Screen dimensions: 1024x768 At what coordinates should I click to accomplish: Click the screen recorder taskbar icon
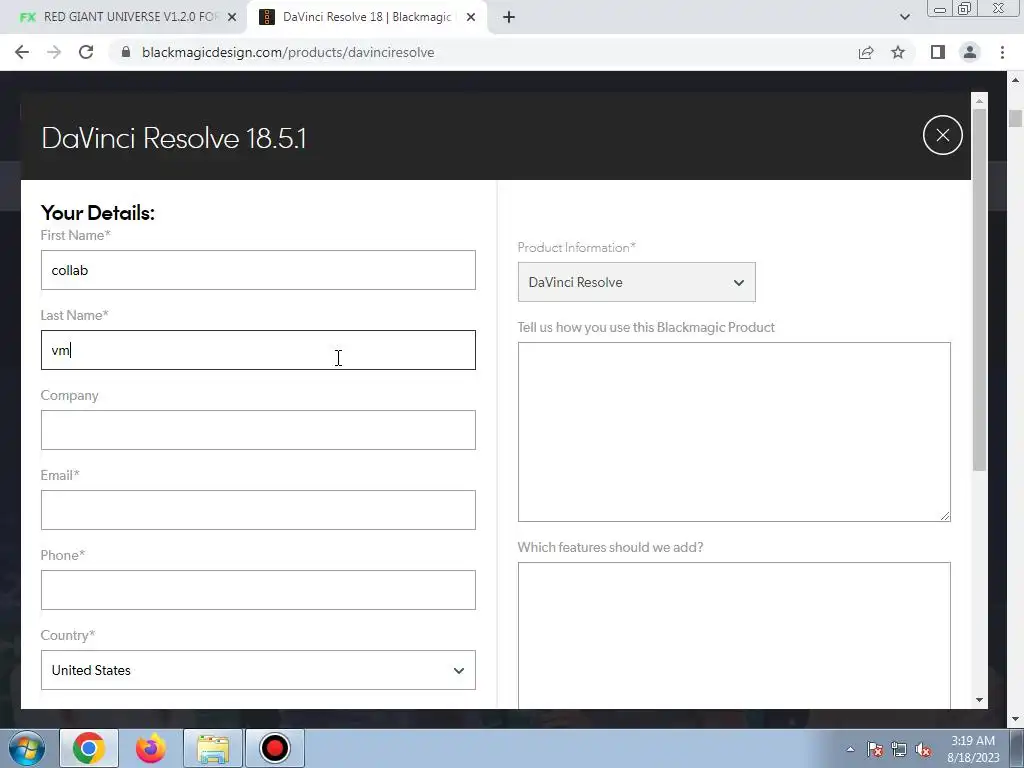pyautogui.click(x=274, y=748)
